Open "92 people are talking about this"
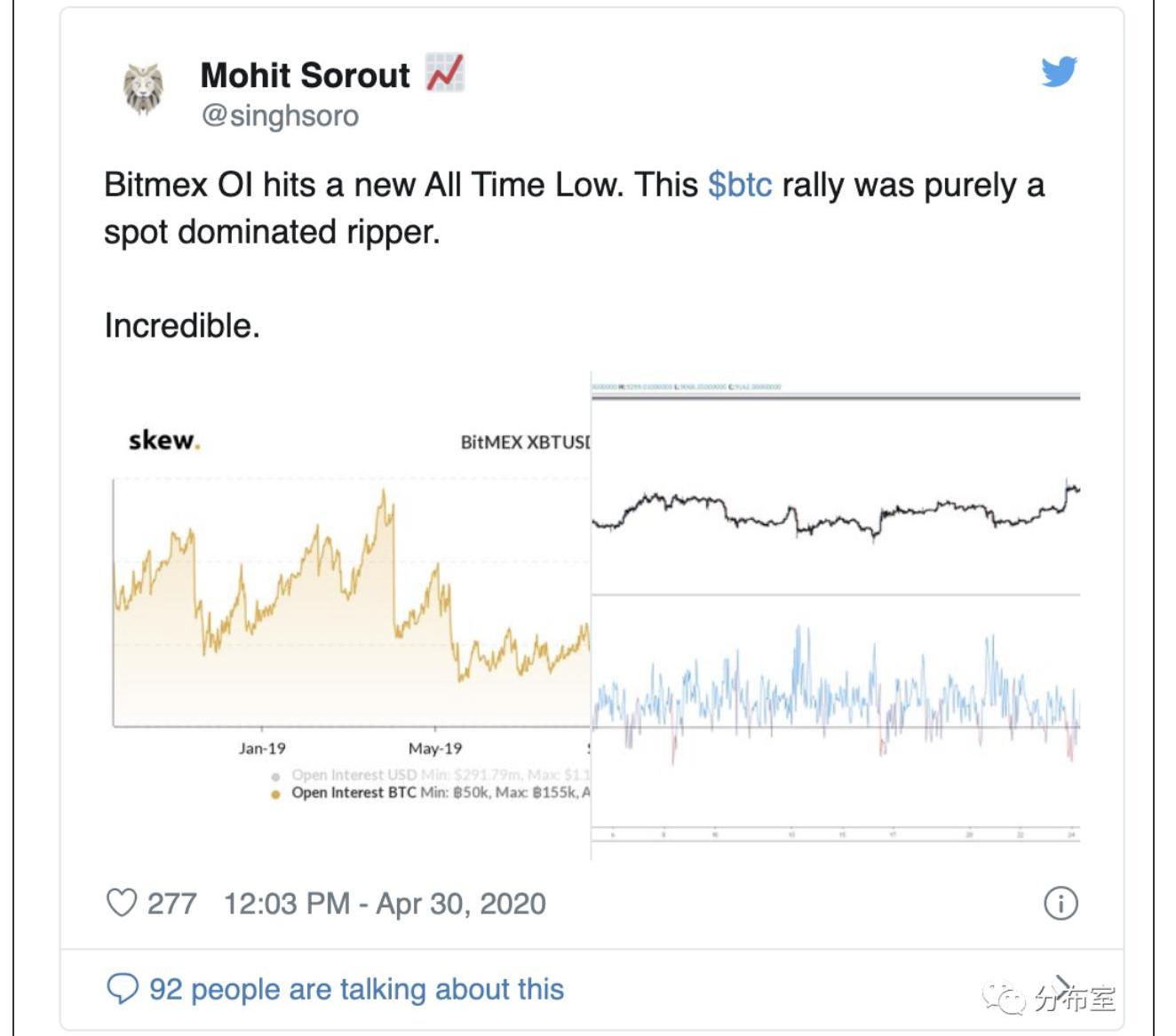The width and height of the screenshot is (1176, 1036). coord(356,989)
